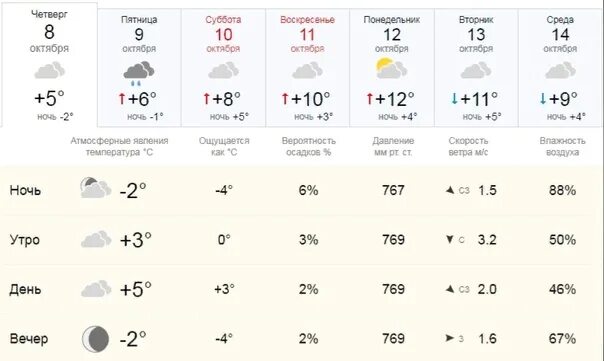Click the Вероятность осадков column header
Image resolution: width=604 pixels, height=361 pixels.
[x=309, y=146]
